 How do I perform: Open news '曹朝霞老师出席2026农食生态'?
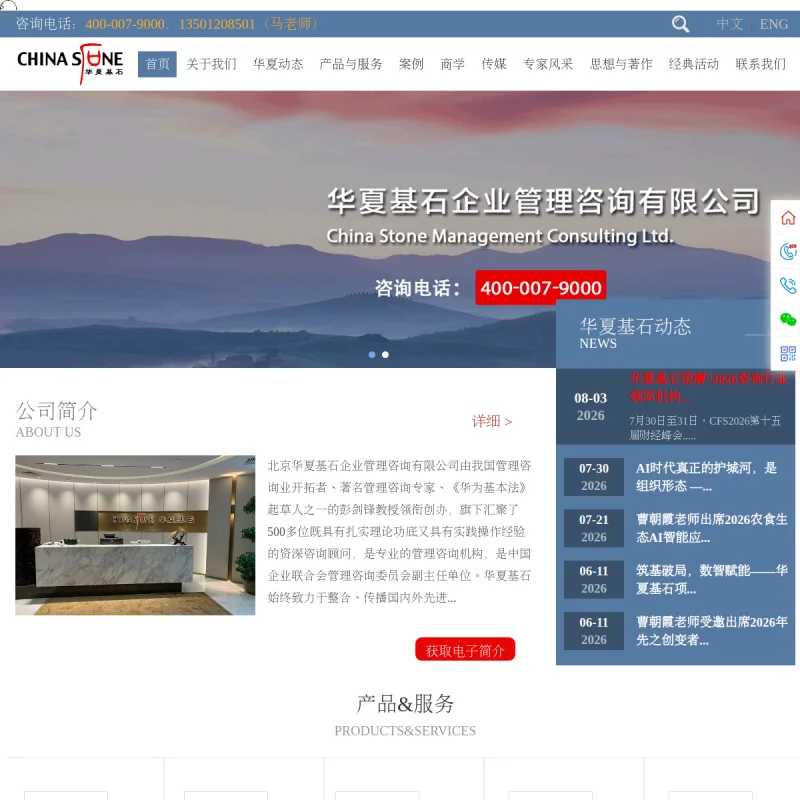[x=712, y=528]
